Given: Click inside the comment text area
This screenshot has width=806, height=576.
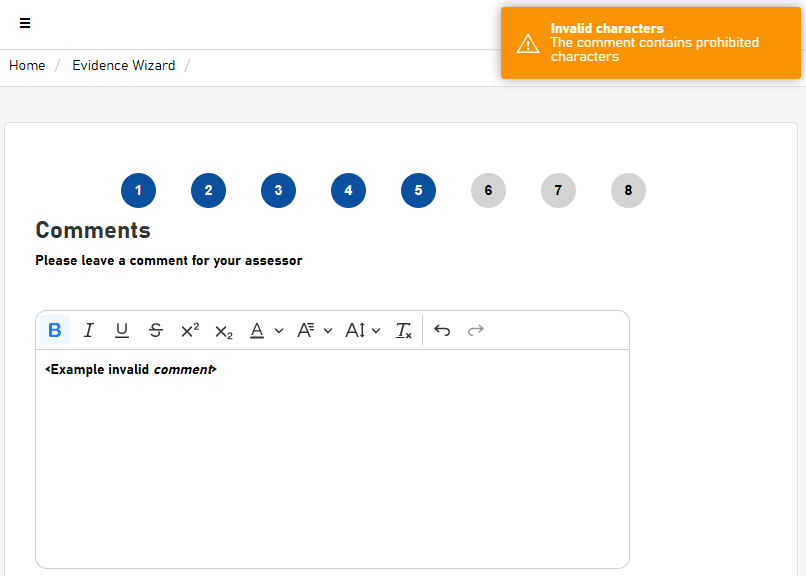Looking at the screenshot, I should click(332, 460).
